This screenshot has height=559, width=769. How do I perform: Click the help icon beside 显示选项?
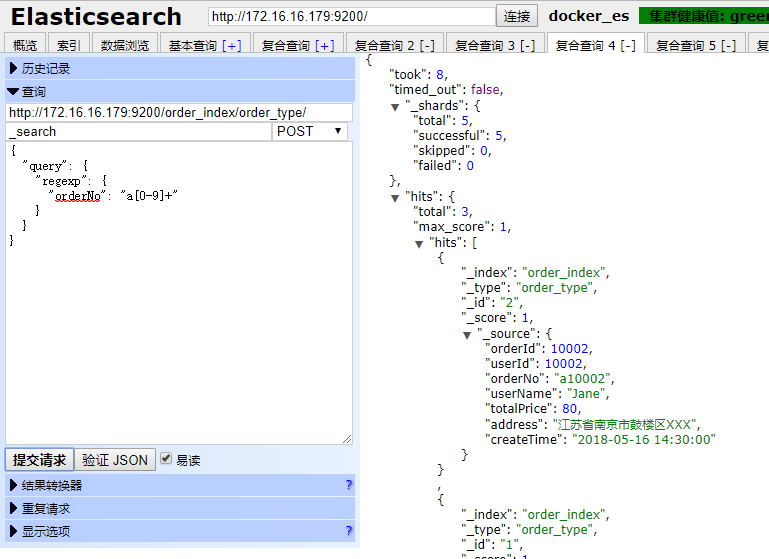[x=348, y=531]
